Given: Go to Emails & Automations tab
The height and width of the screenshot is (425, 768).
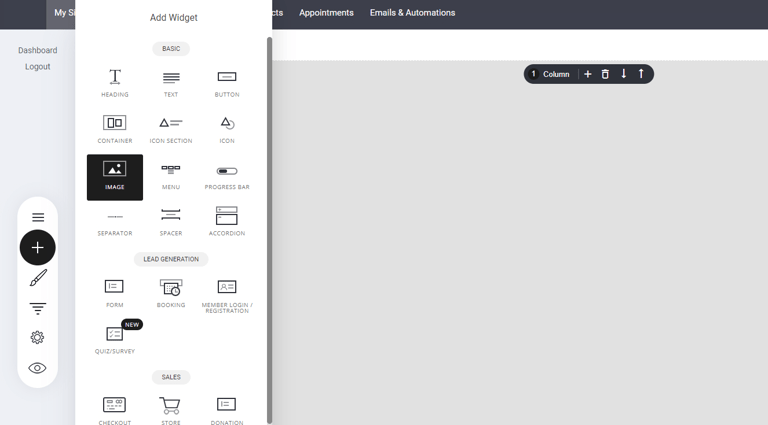Looking at the screenshot, I should (412, 13).
